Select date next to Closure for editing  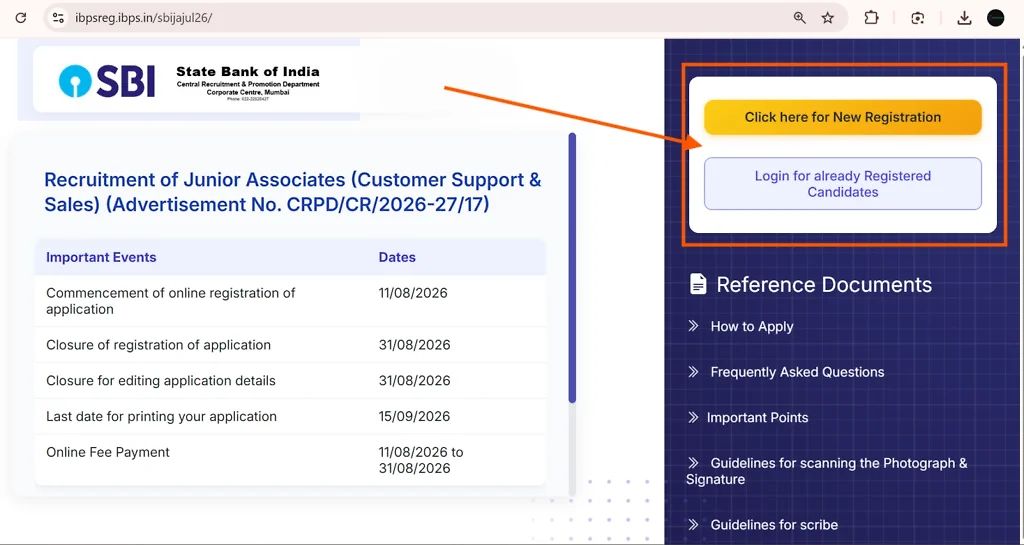click(414, 381)
